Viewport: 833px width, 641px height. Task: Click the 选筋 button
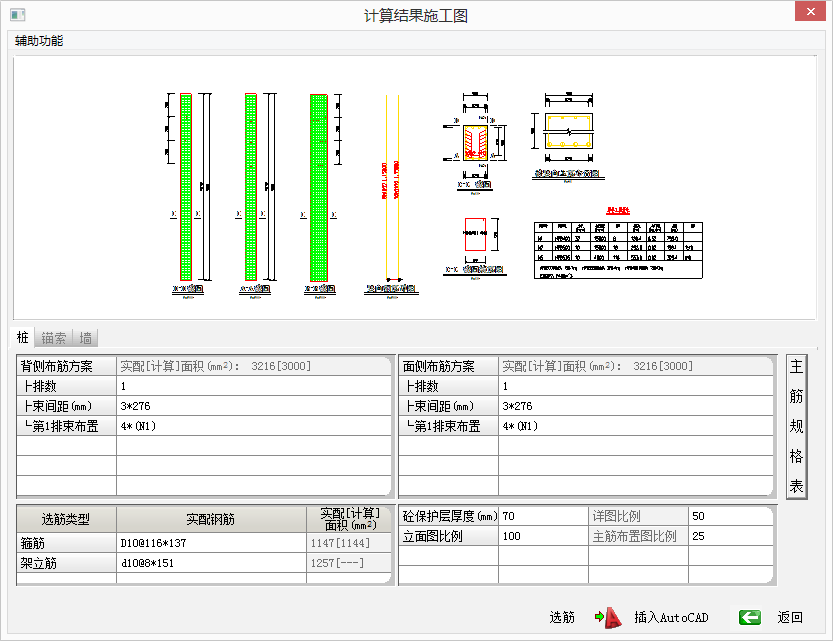coord(562,617)
